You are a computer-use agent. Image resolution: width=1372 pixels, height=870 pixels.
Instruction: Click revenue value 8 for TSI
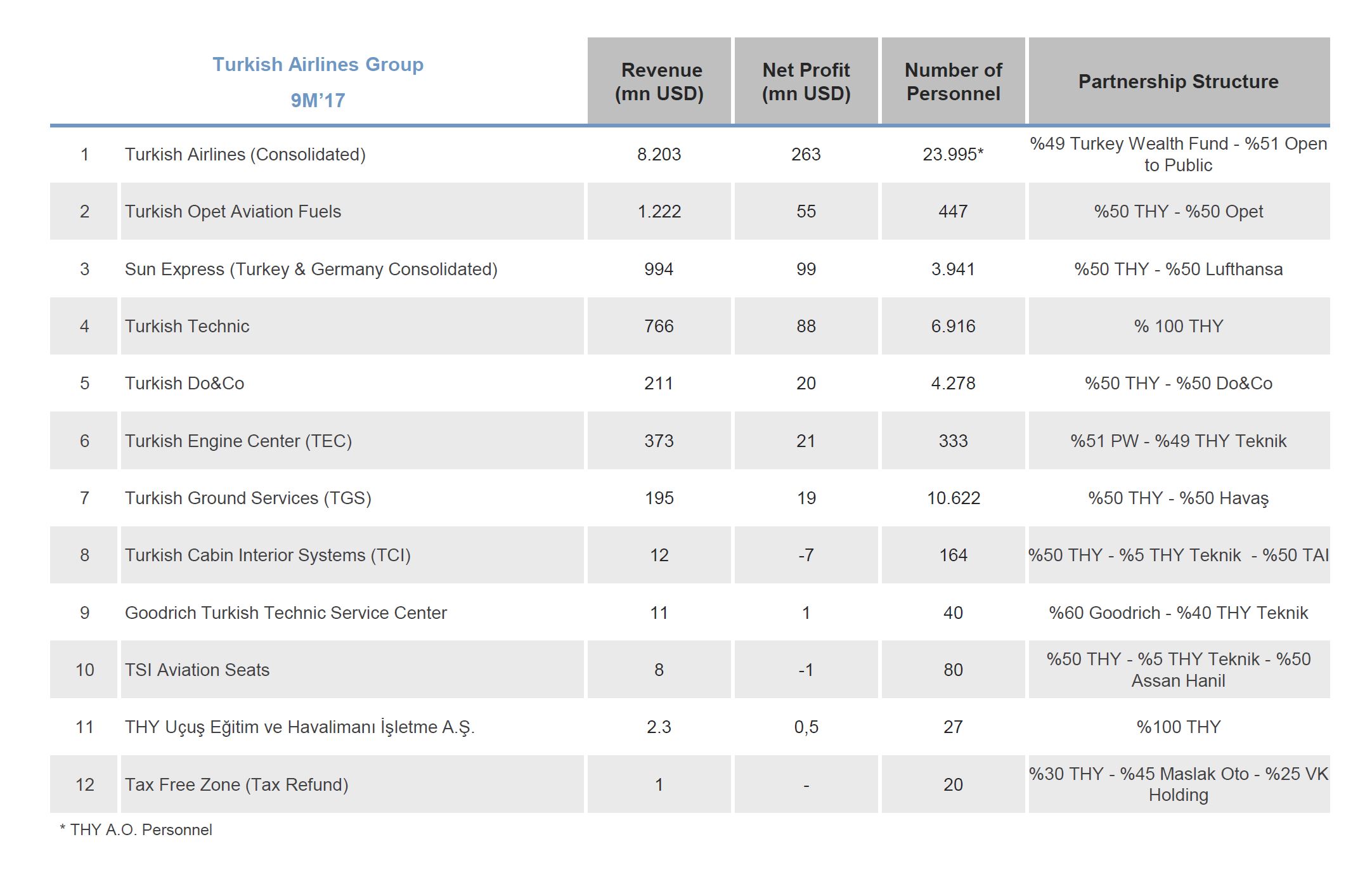pos(659,670)
